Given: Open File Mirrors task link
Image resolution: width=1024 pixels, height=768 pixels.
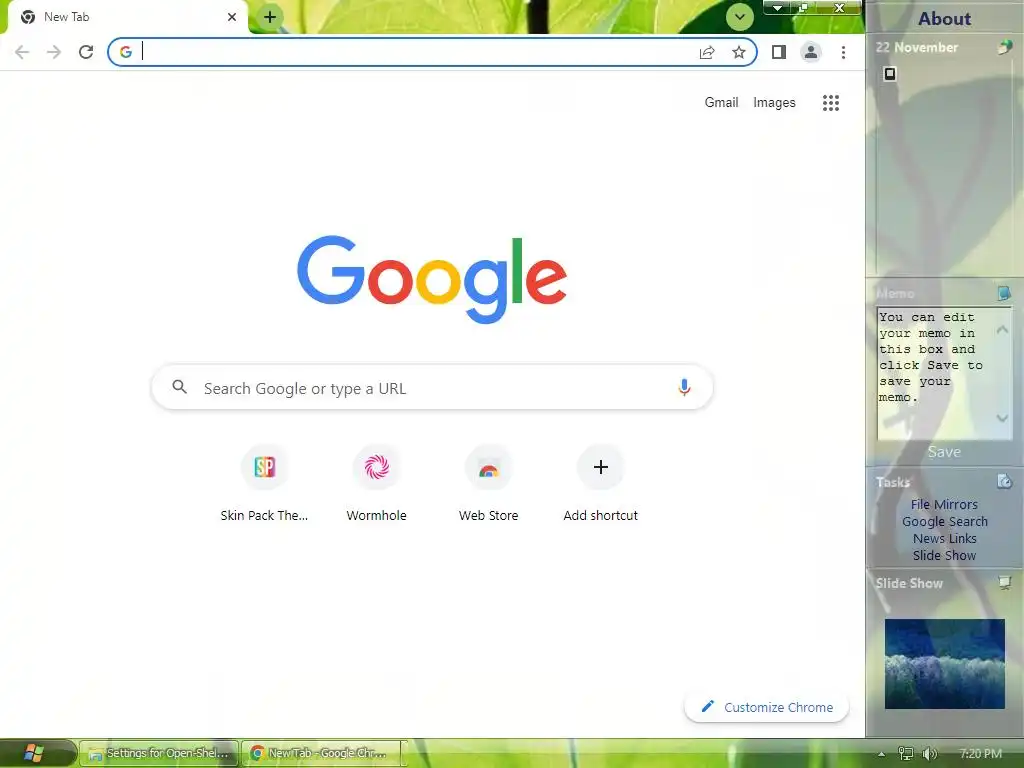Looking at the screenshot, I should point(944,504).
